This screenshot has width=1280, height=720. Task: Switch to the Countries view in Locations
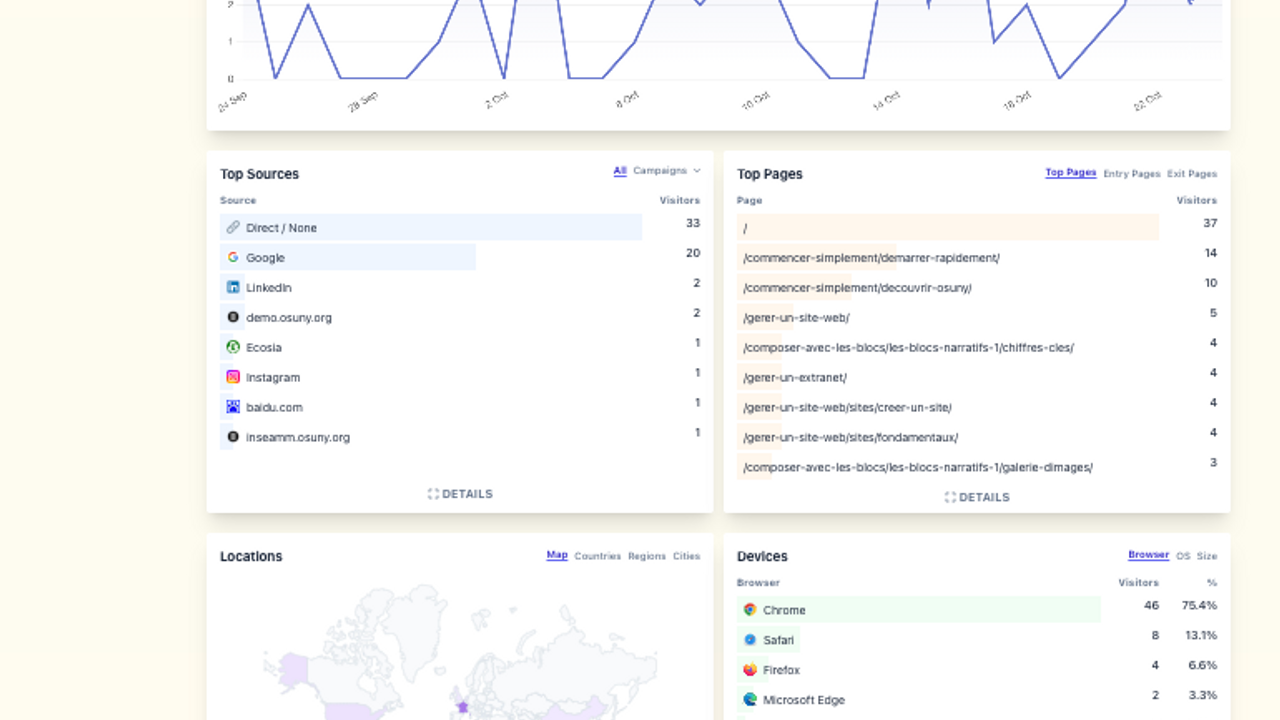pos(596,556)
